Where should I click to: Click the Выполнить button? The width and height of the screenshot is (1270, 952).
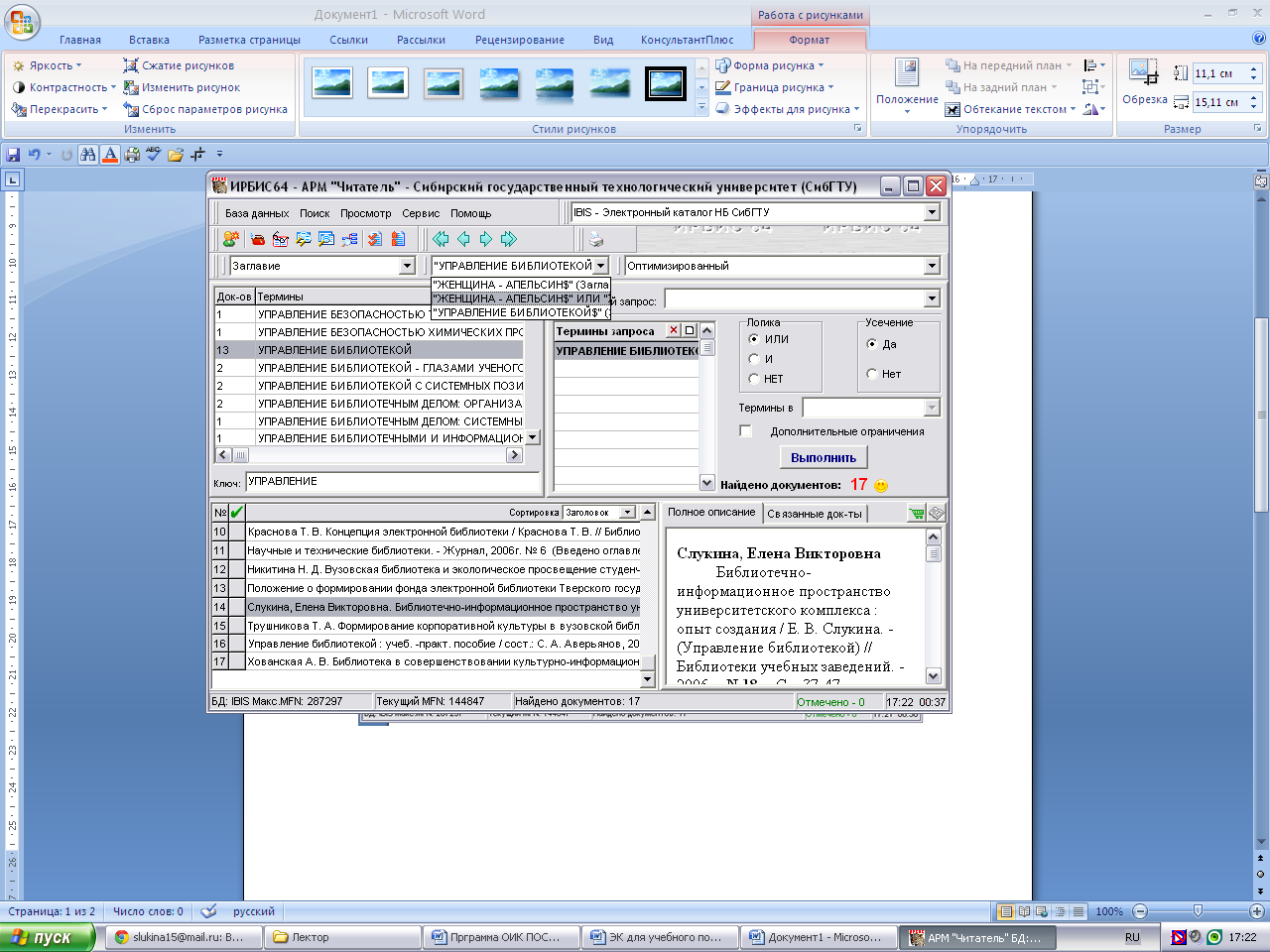(x=824, y=457)
